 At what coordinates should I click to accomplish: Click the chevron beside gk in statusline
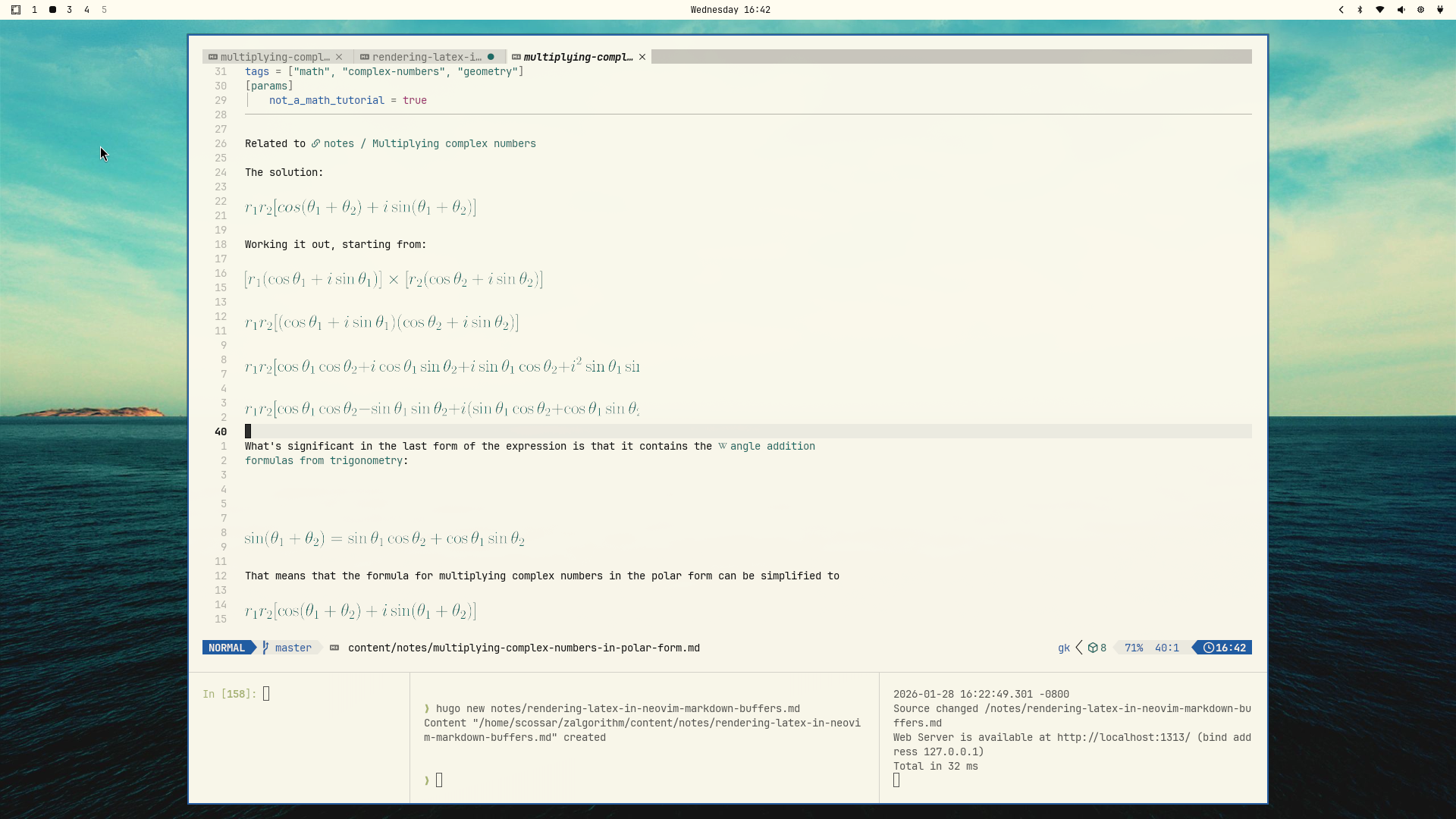(x=1079, y=648)
